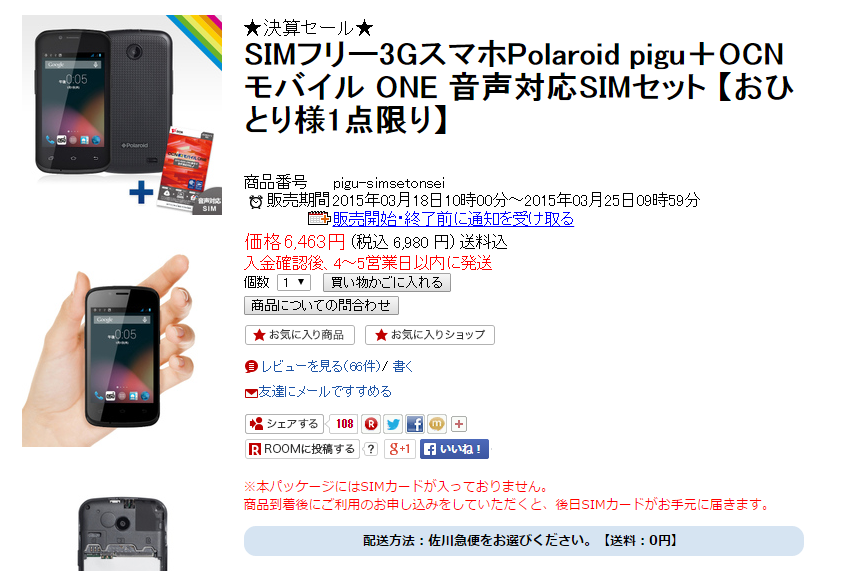
Task: Open the hand-holding-phone product image
Action: 109,350
